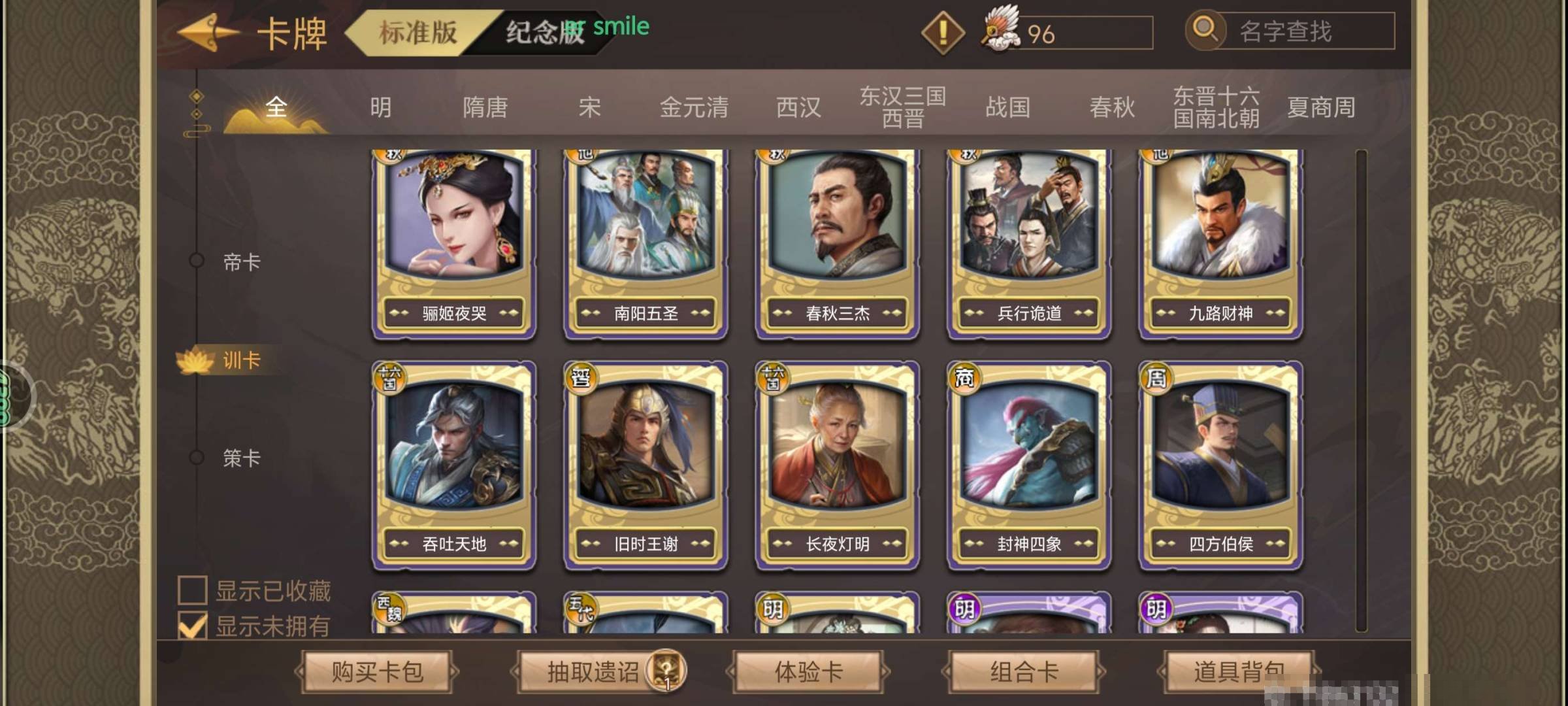Click the magnifying glass search icon

[x=1205, y=30]
